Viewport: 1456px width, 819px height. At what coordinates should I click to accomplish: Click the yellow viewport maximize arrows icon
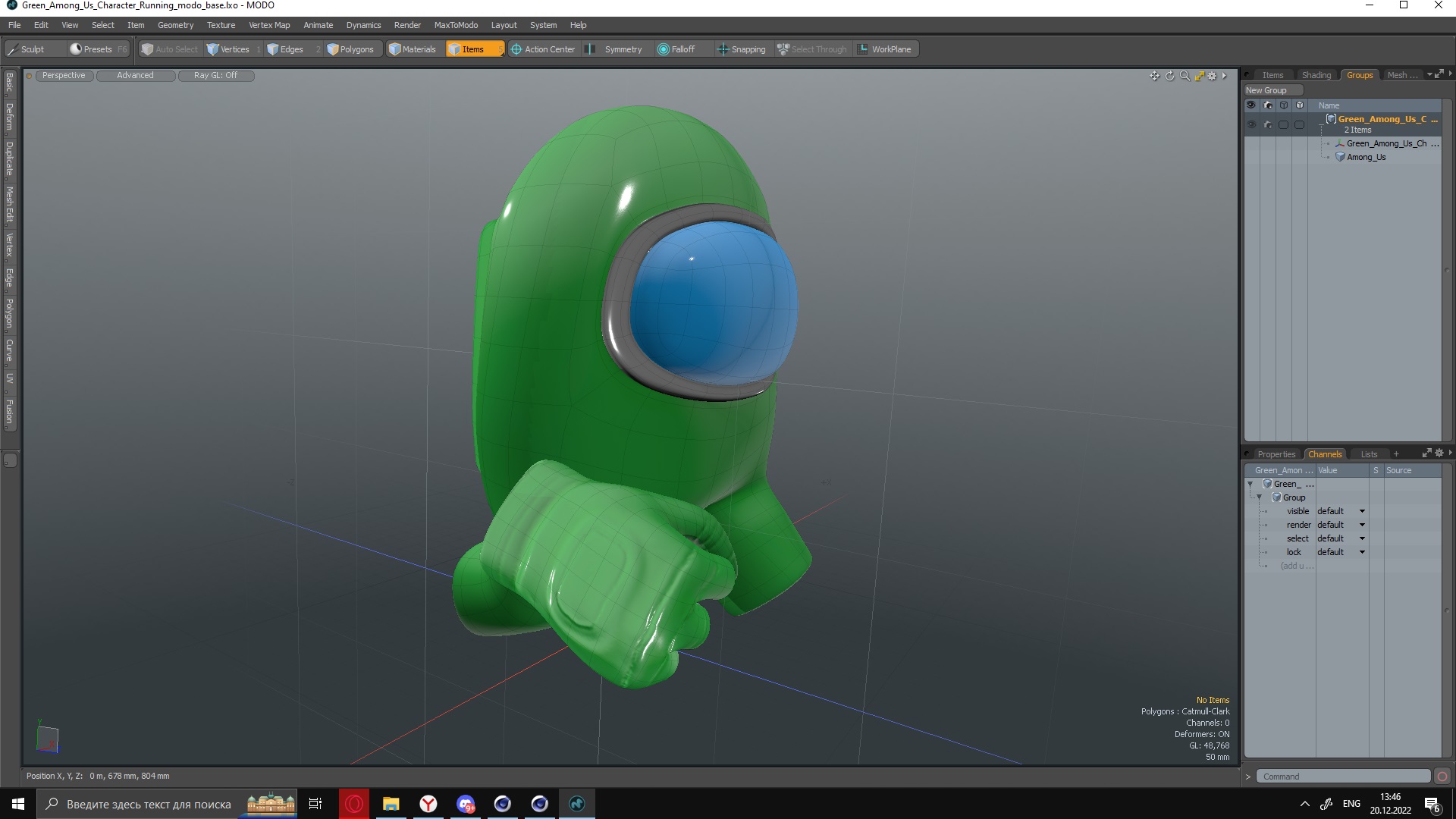click(x=1199, y=76)
